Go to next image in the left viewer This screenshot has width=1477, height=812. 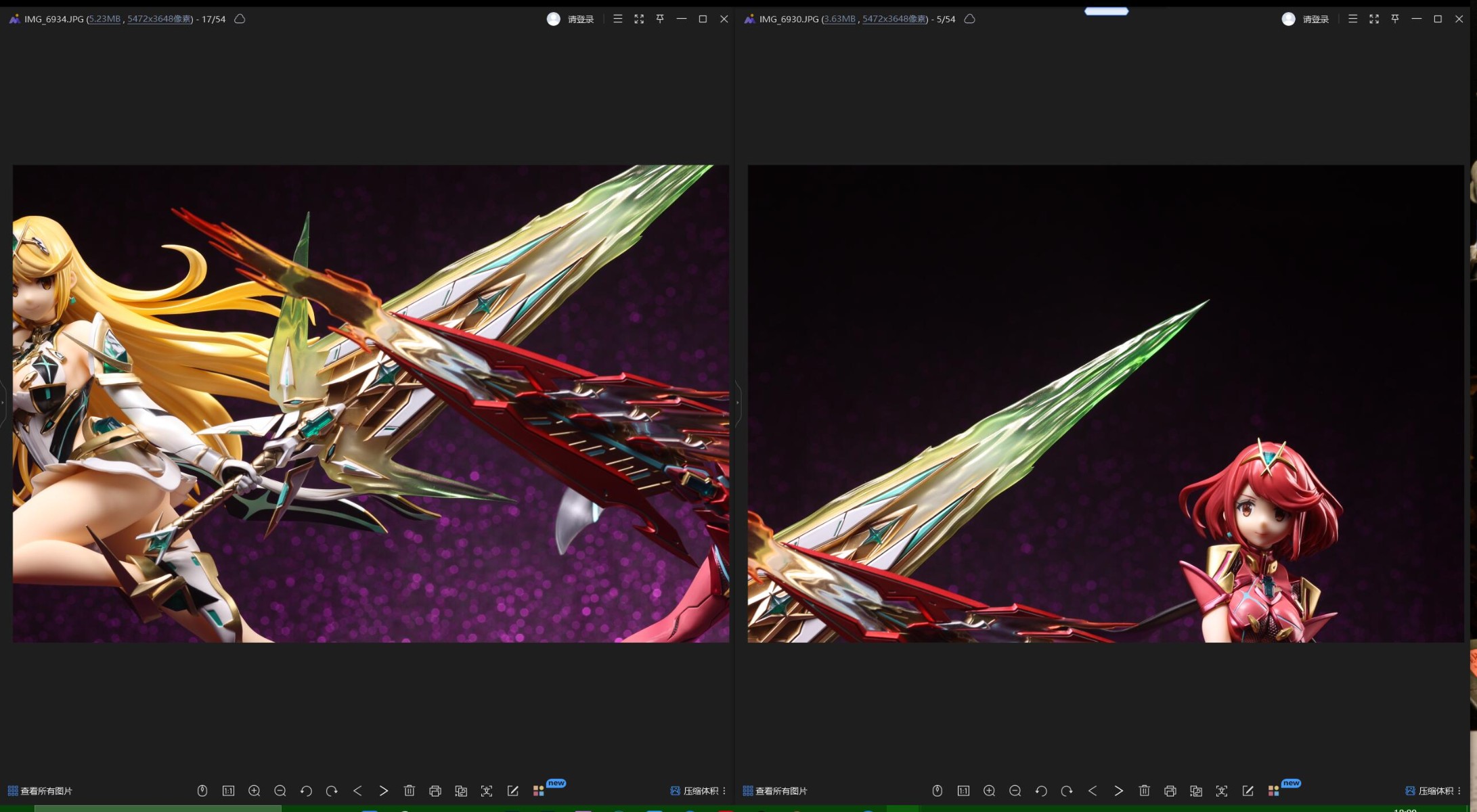(383, 790)
